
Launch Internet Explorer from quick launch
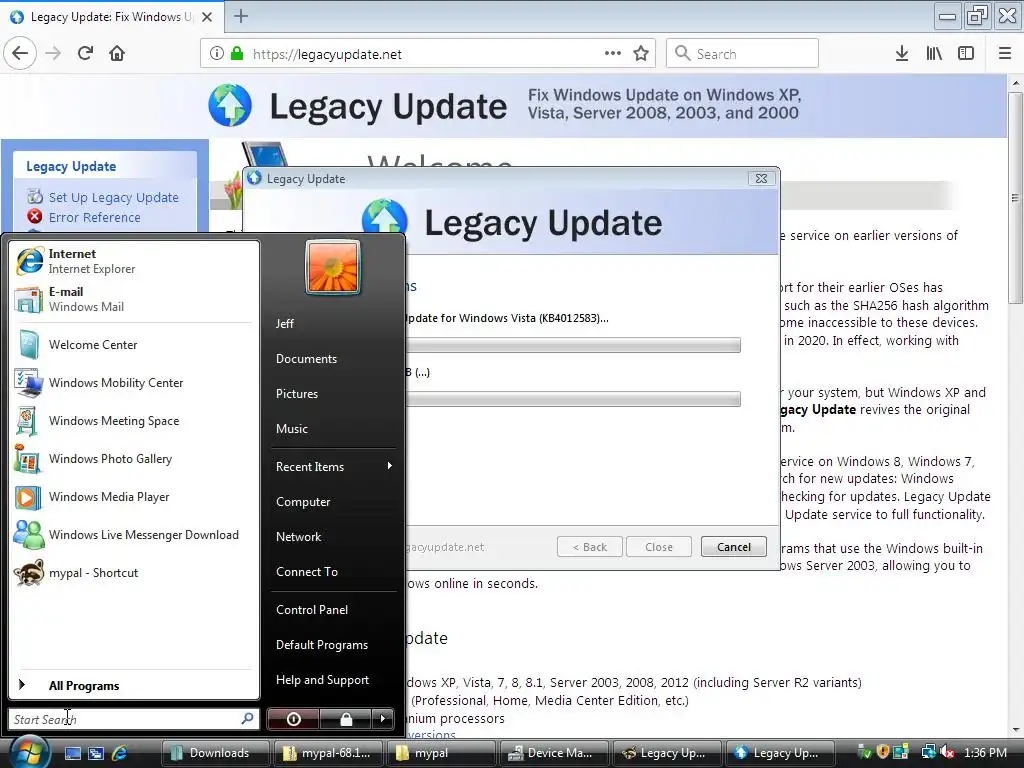click(120, 753)
